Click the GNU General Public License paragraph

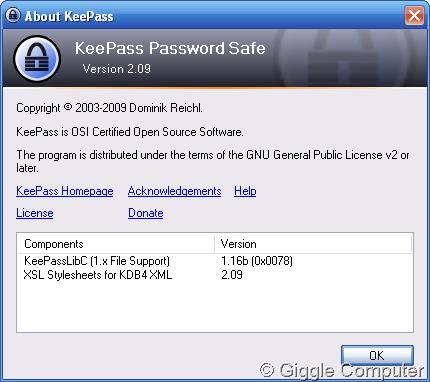coord(213,161)
